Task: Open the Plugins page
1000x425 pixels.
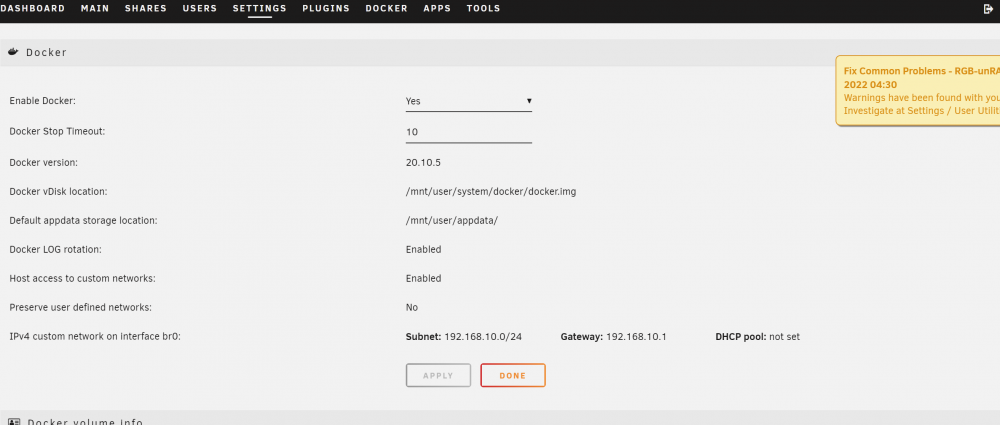Action: pyautogui.click(x=326, y=8)
